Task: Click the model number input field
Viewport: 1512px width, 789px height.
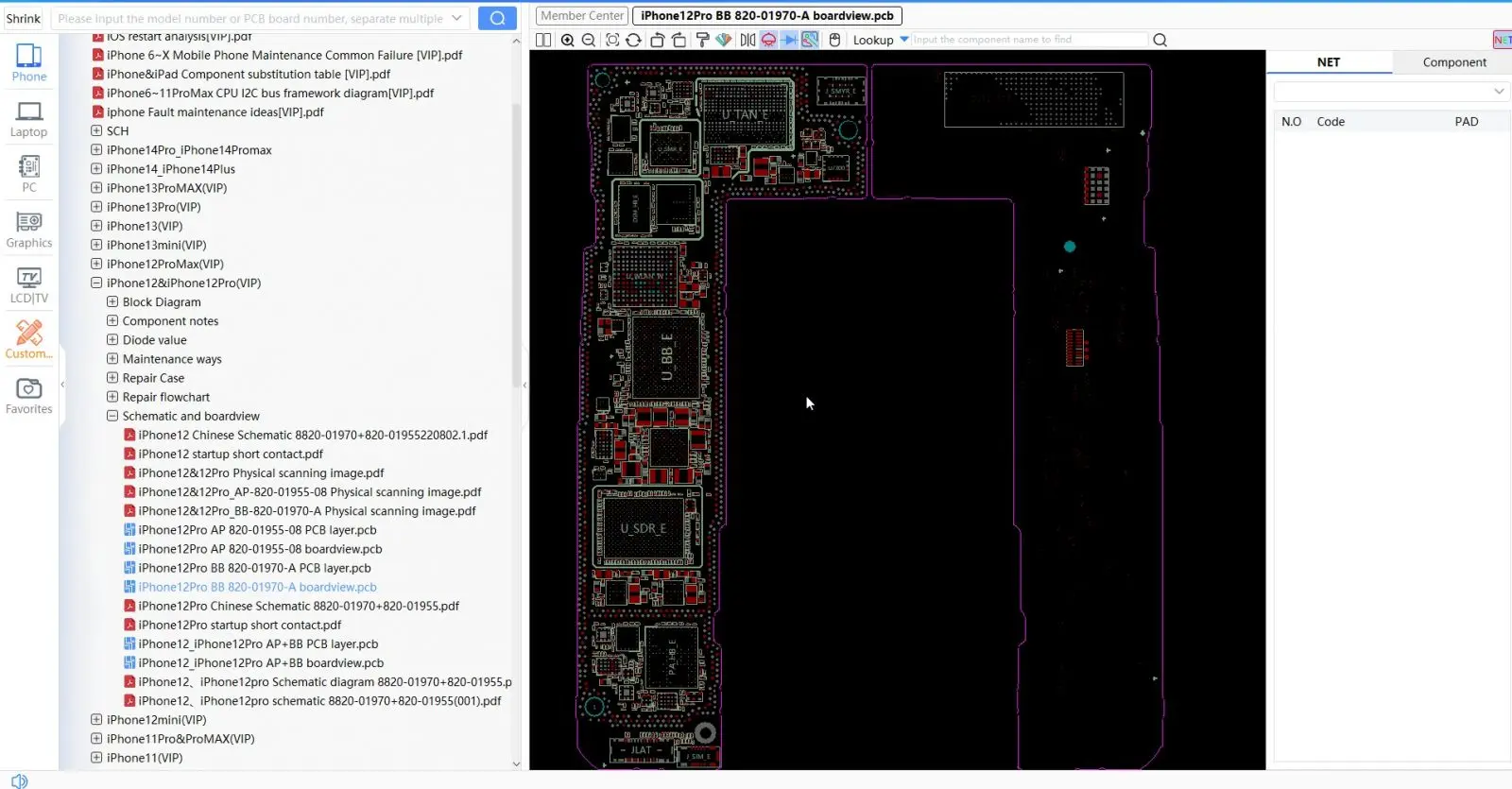Action: (250, 18)
